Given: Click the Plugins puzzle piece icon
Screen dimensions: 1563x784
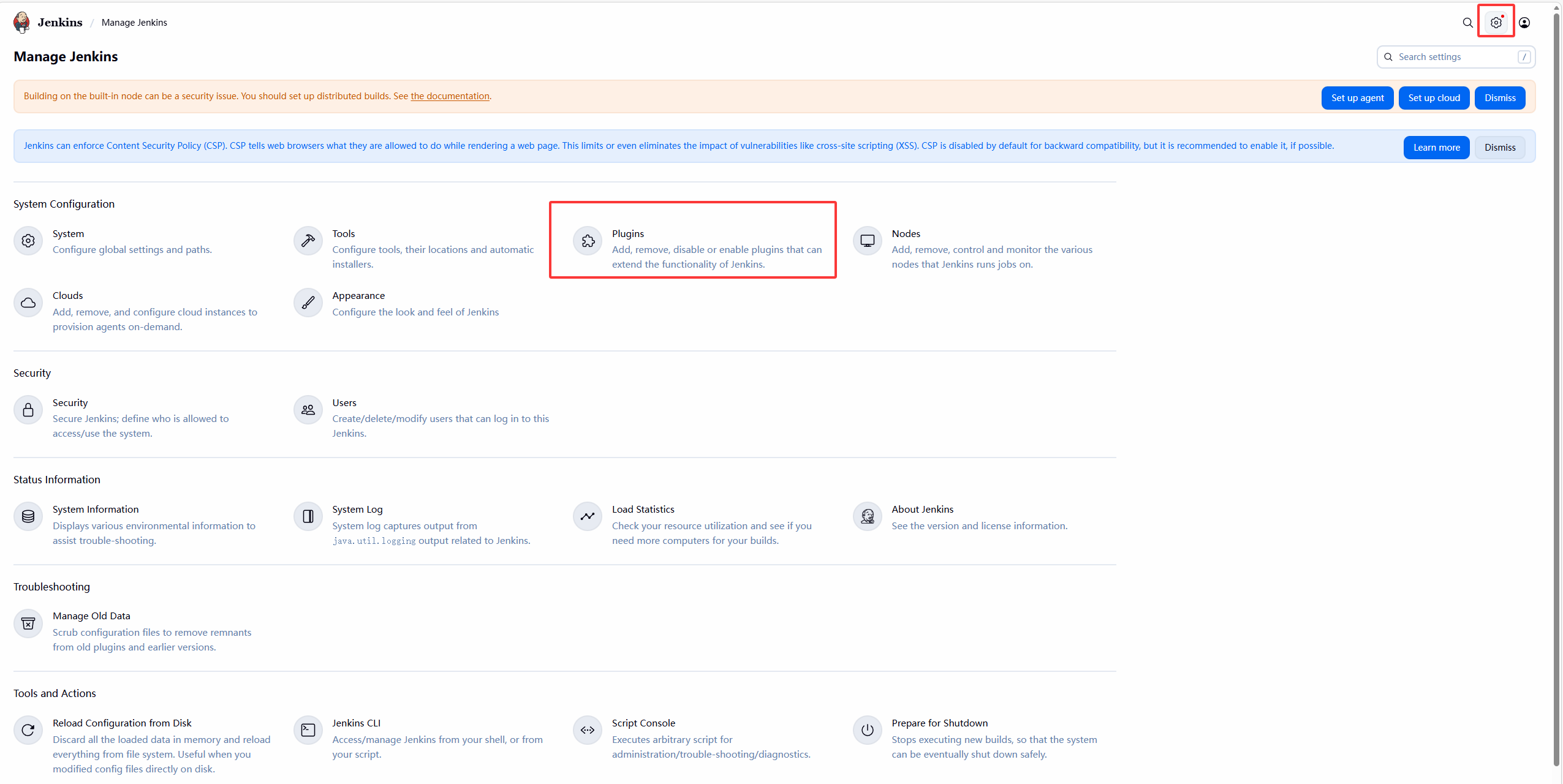Looking at the screenshot, I should (x=588, y=241).
